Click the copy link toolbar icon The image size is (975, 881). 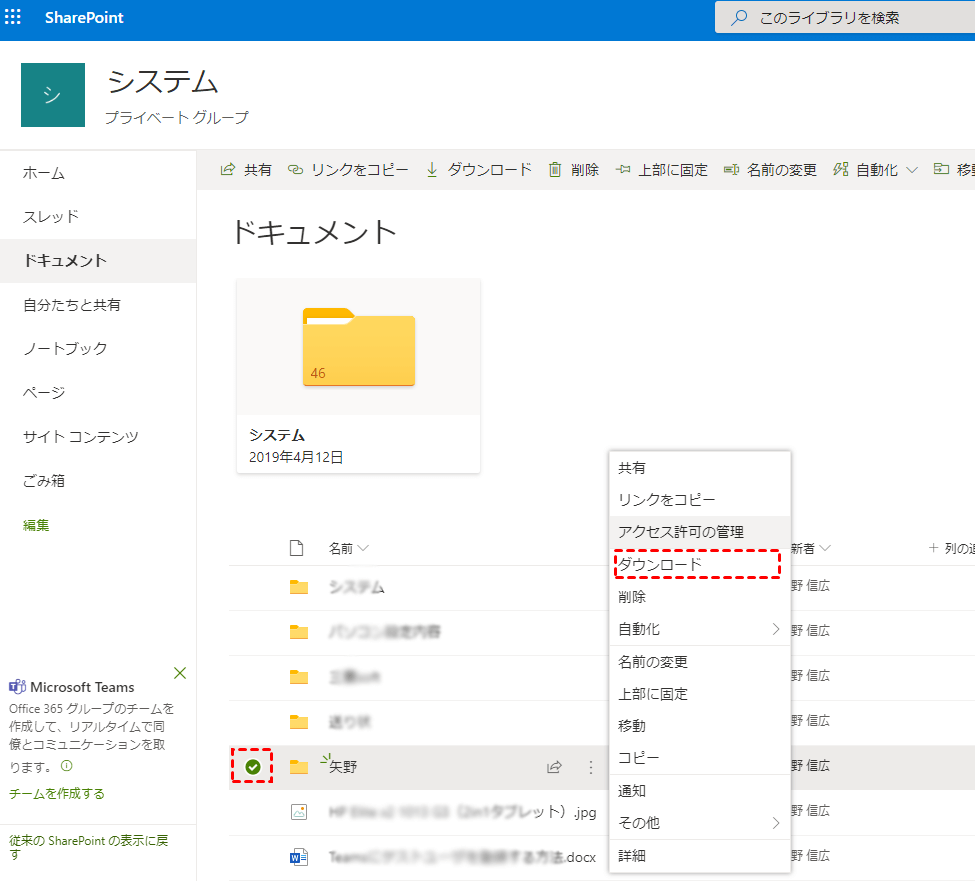pyautogui.click(x=295, y=170)
